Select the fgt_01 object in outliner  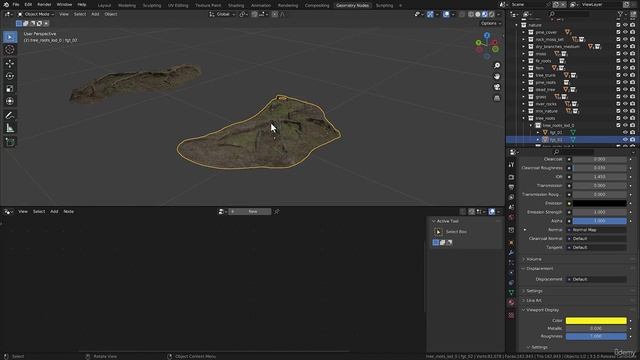pos(556,133)
